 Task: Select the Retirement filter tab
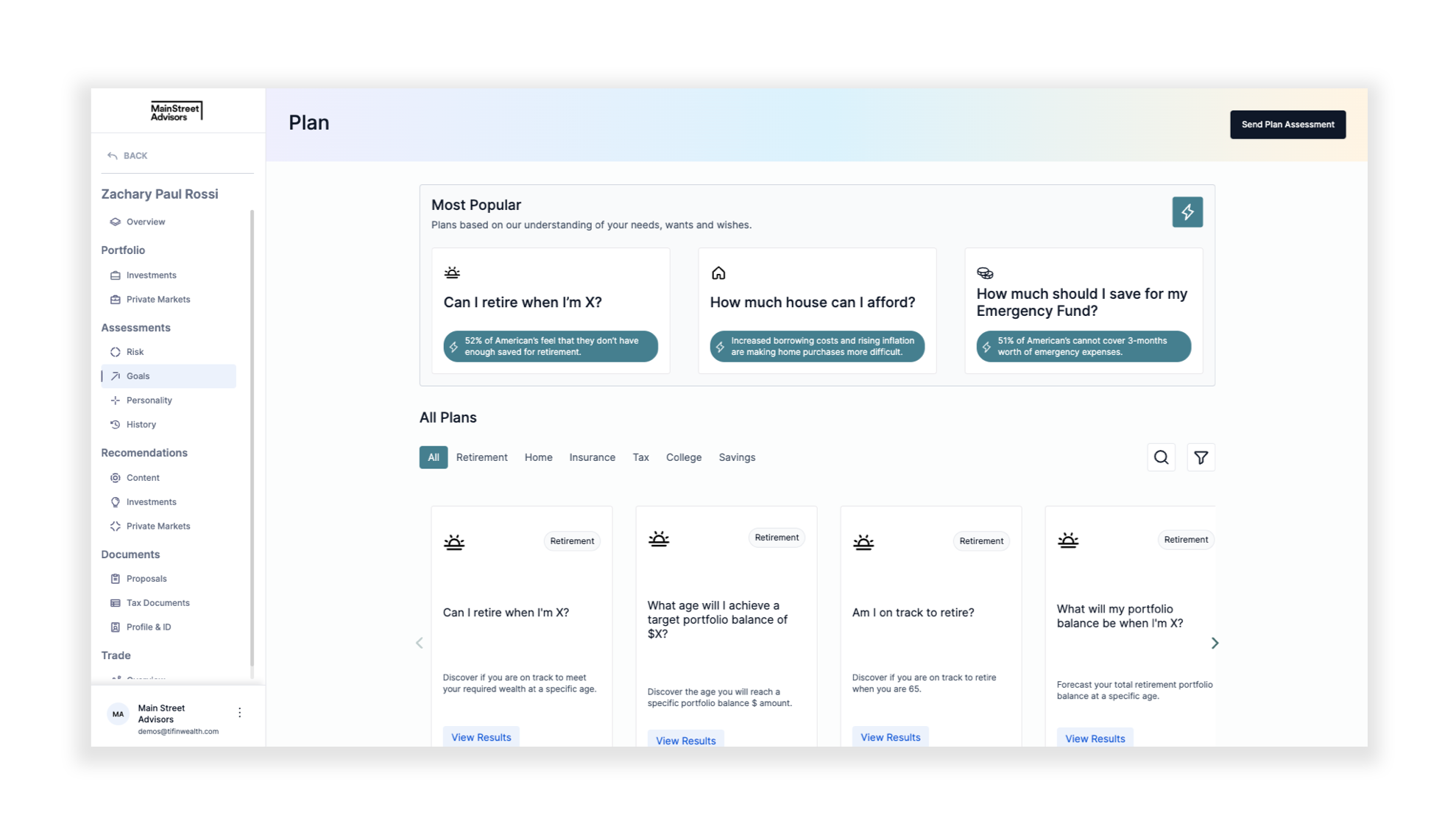(x=481, y=457)
